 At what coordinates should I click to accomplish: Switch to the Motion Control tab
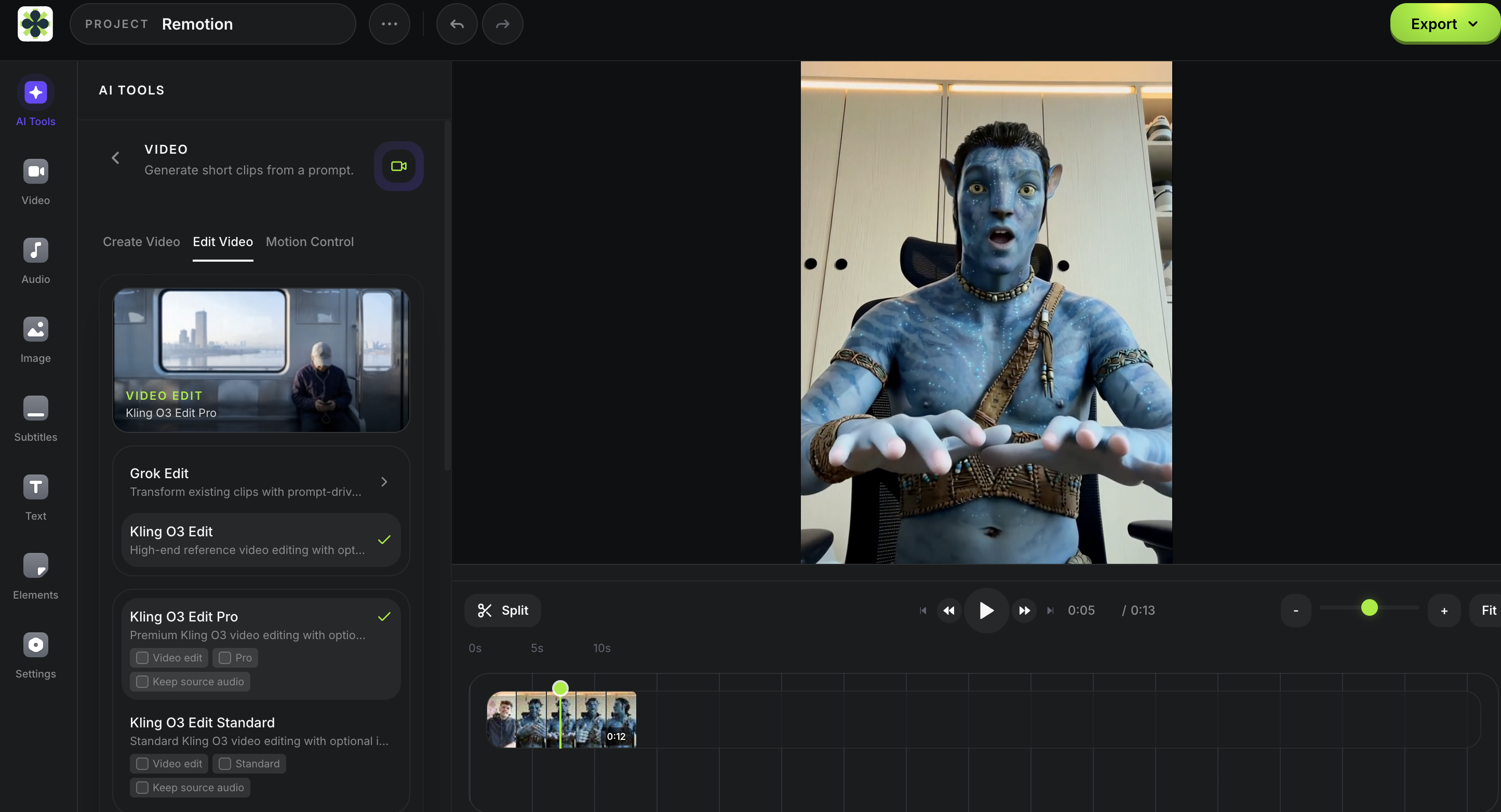click(310, 242)
